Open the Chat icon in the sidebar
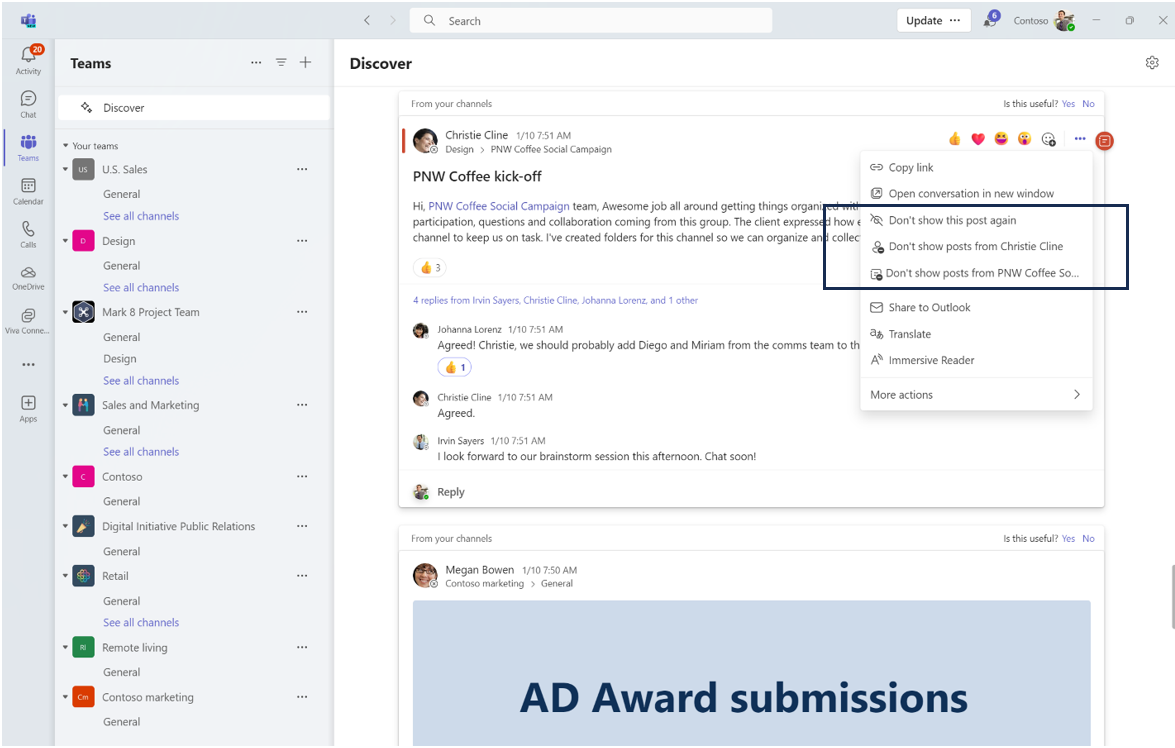This screenshot has height=748, width=1175. [28, 103]
